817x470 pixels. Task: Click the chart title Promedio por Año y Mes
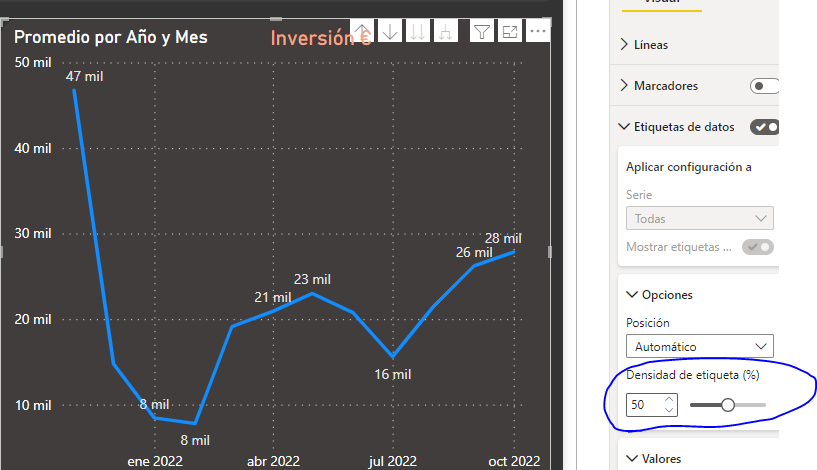point(110,38)
